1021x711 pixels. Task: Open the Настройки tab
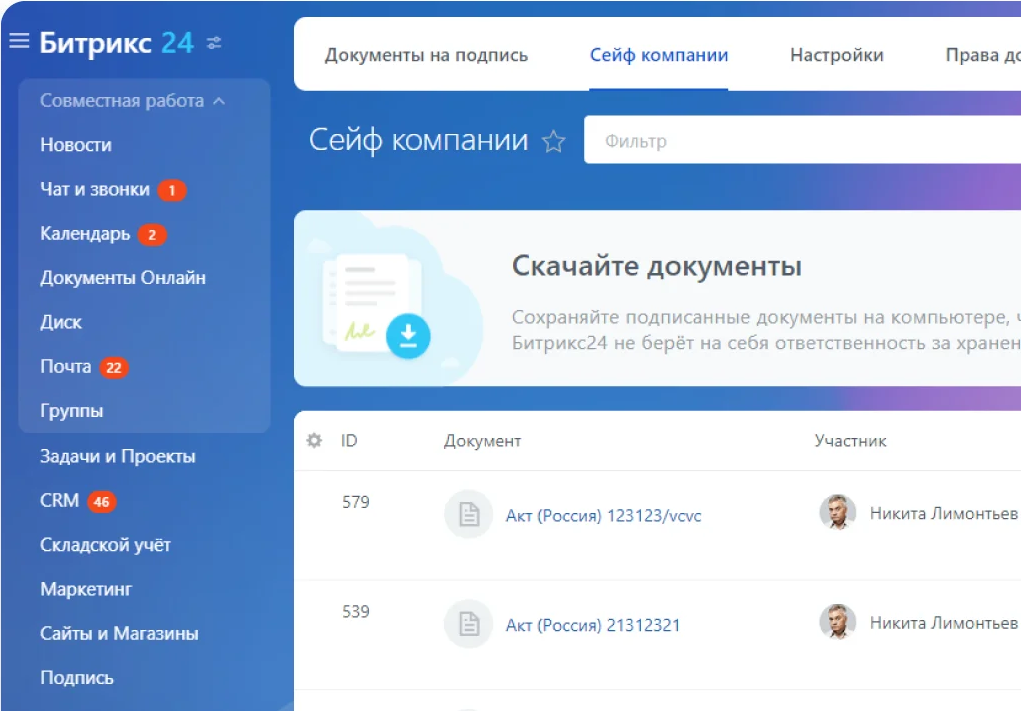tap(838, 55)
